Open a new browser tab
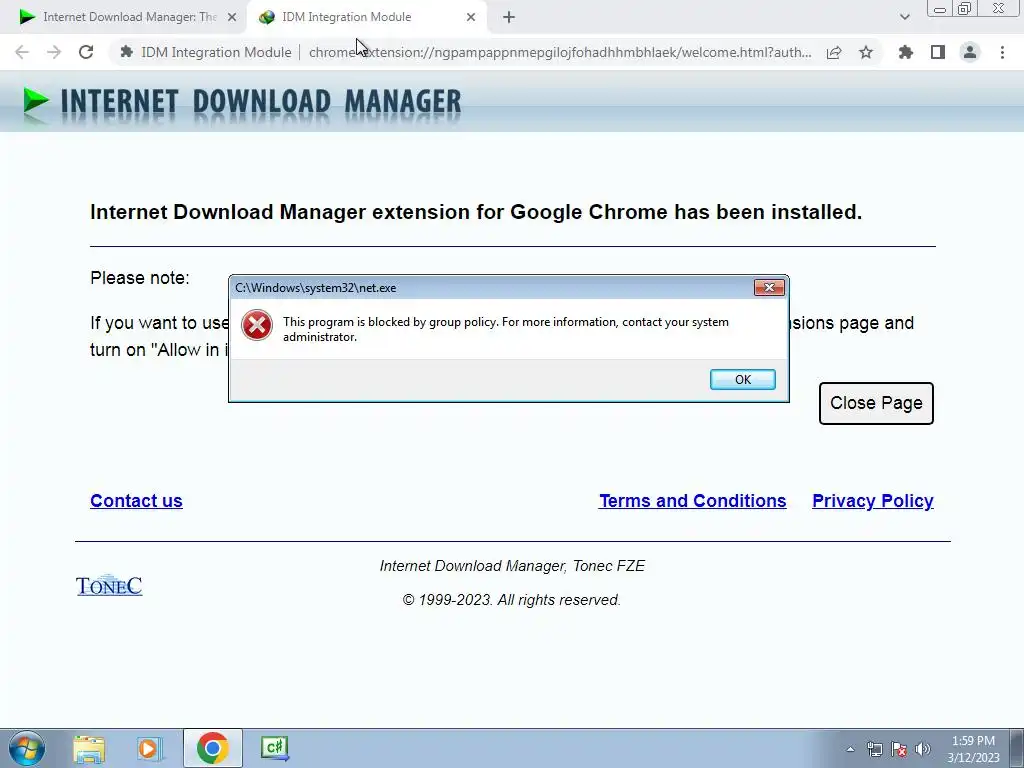 pyautogui.click(x=509, y=18)
